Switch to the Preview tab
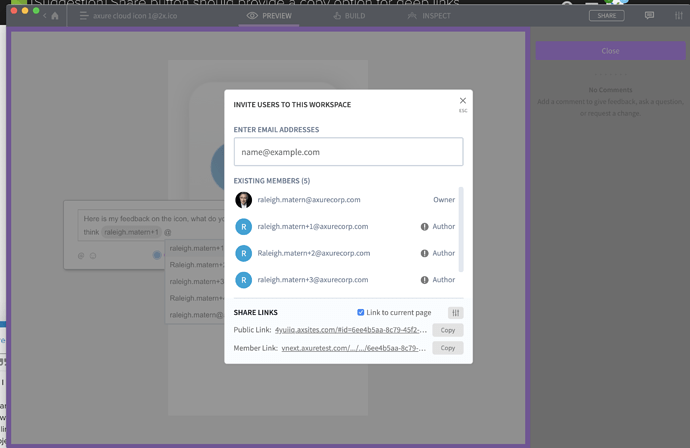This screenshot has height=448, width=690. point(269,16)
